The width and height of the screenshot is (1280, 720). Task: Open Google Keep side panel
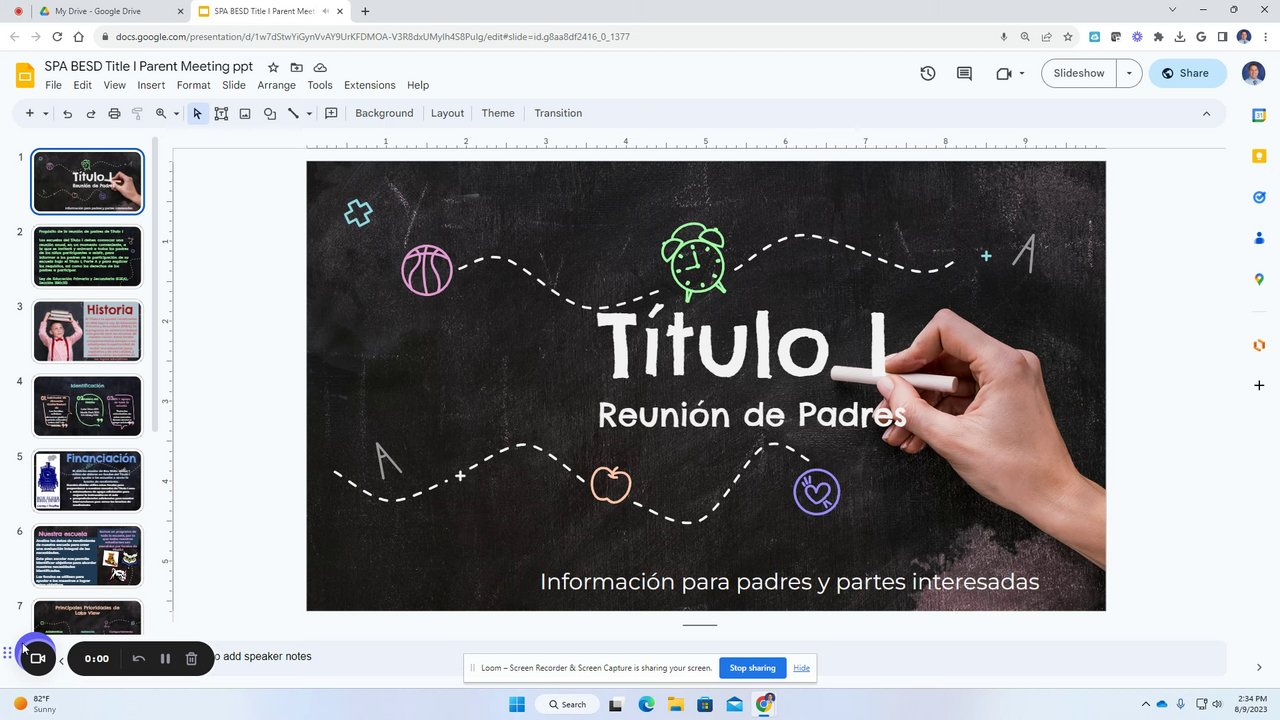coord(1259,156)
